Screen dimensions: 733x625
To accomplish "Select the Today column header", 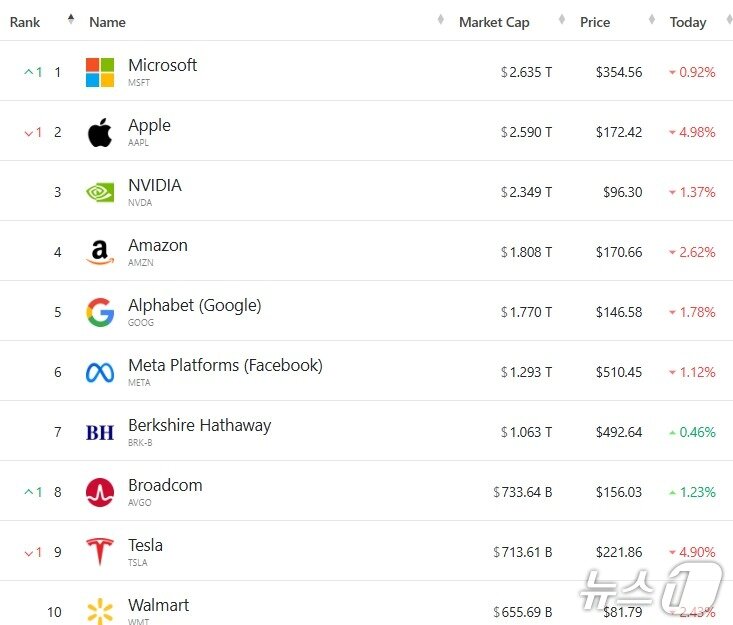I will tap(688, 22).
